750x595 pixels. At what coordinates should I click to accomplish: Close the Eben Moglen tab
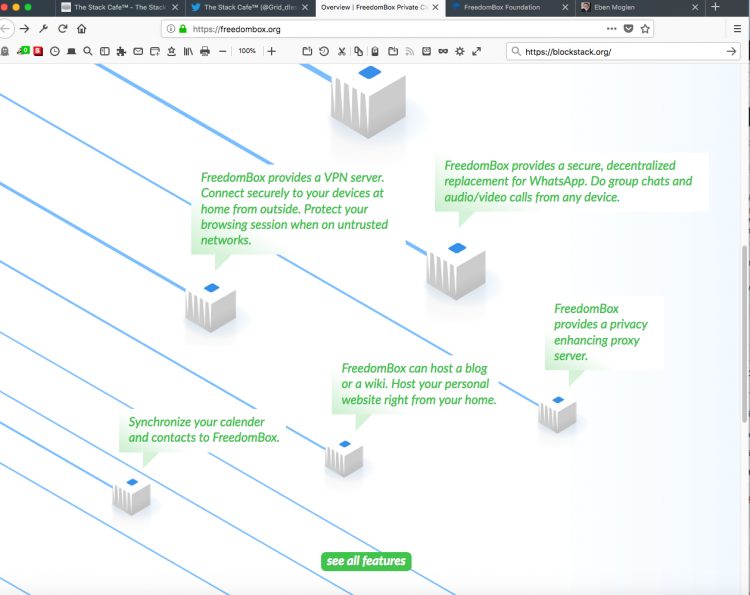[x=695, y=8]
